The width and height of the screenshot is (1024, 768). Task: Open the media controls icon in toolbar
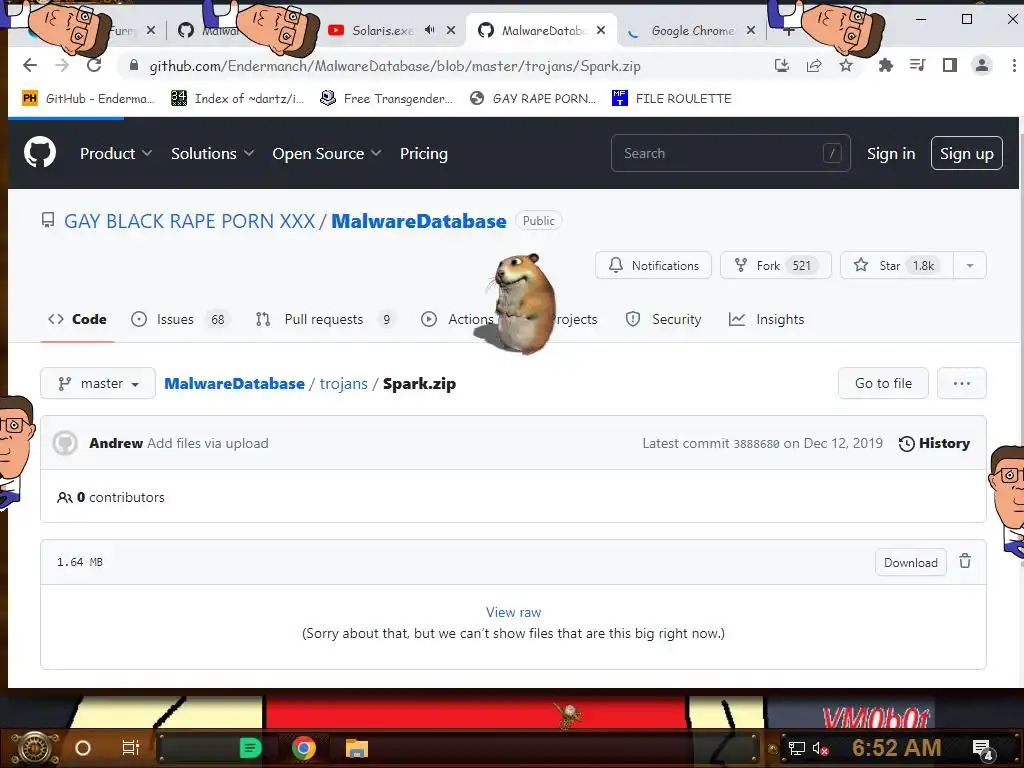[918, 65]
